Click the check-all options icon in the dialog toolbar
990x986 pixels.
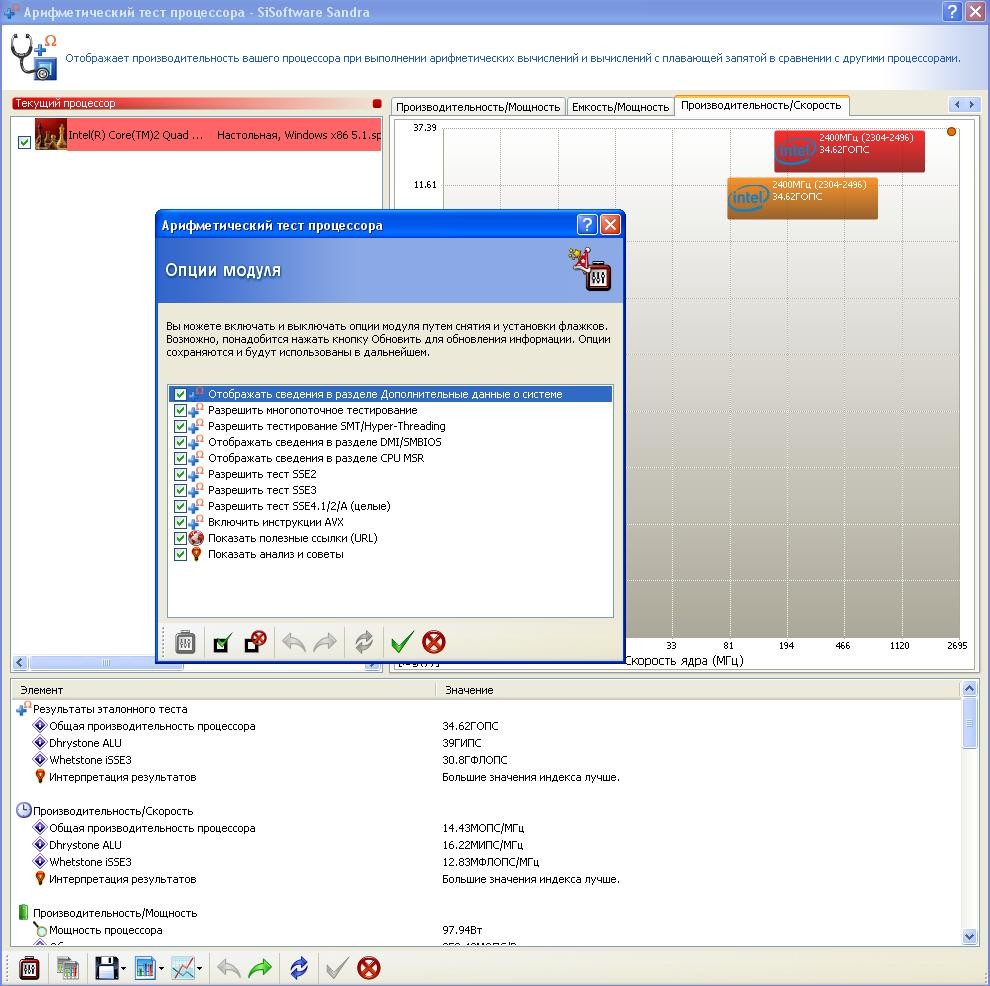[222, 643]
